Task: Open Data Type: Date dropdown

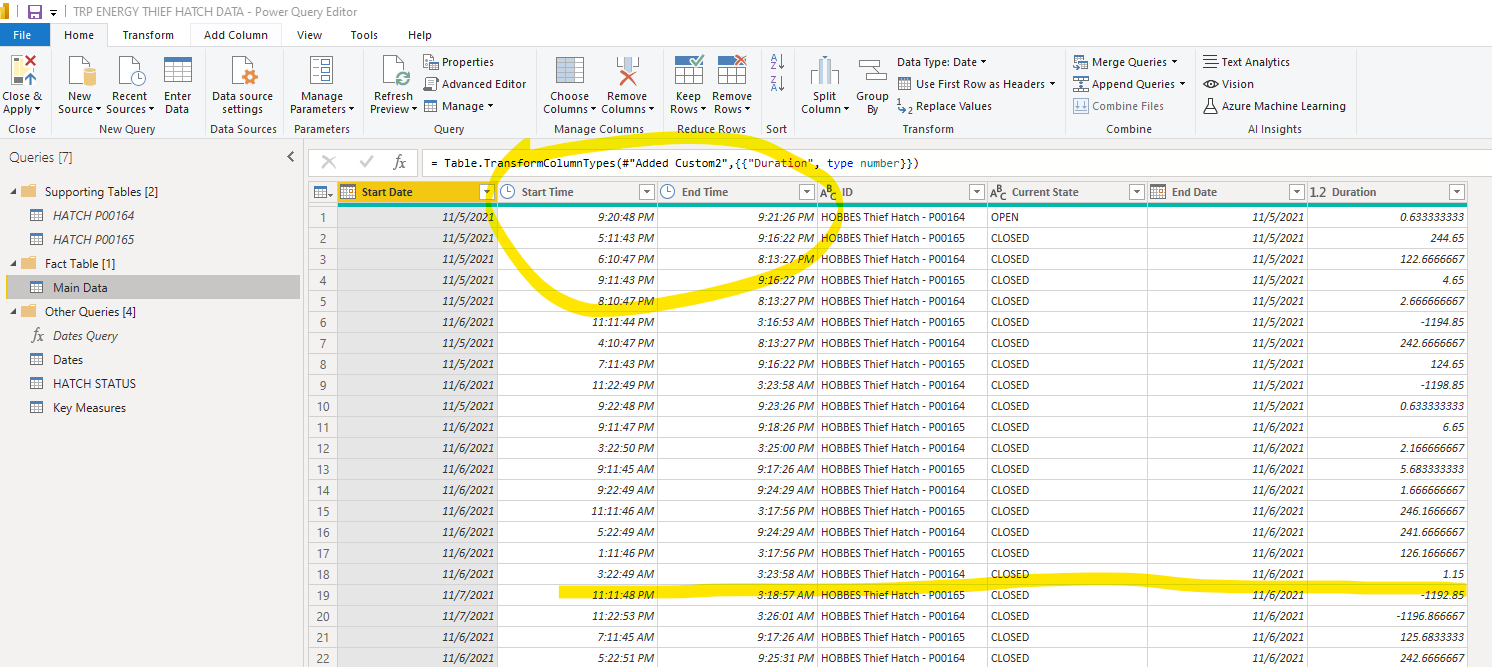Action: click(941, 62)
